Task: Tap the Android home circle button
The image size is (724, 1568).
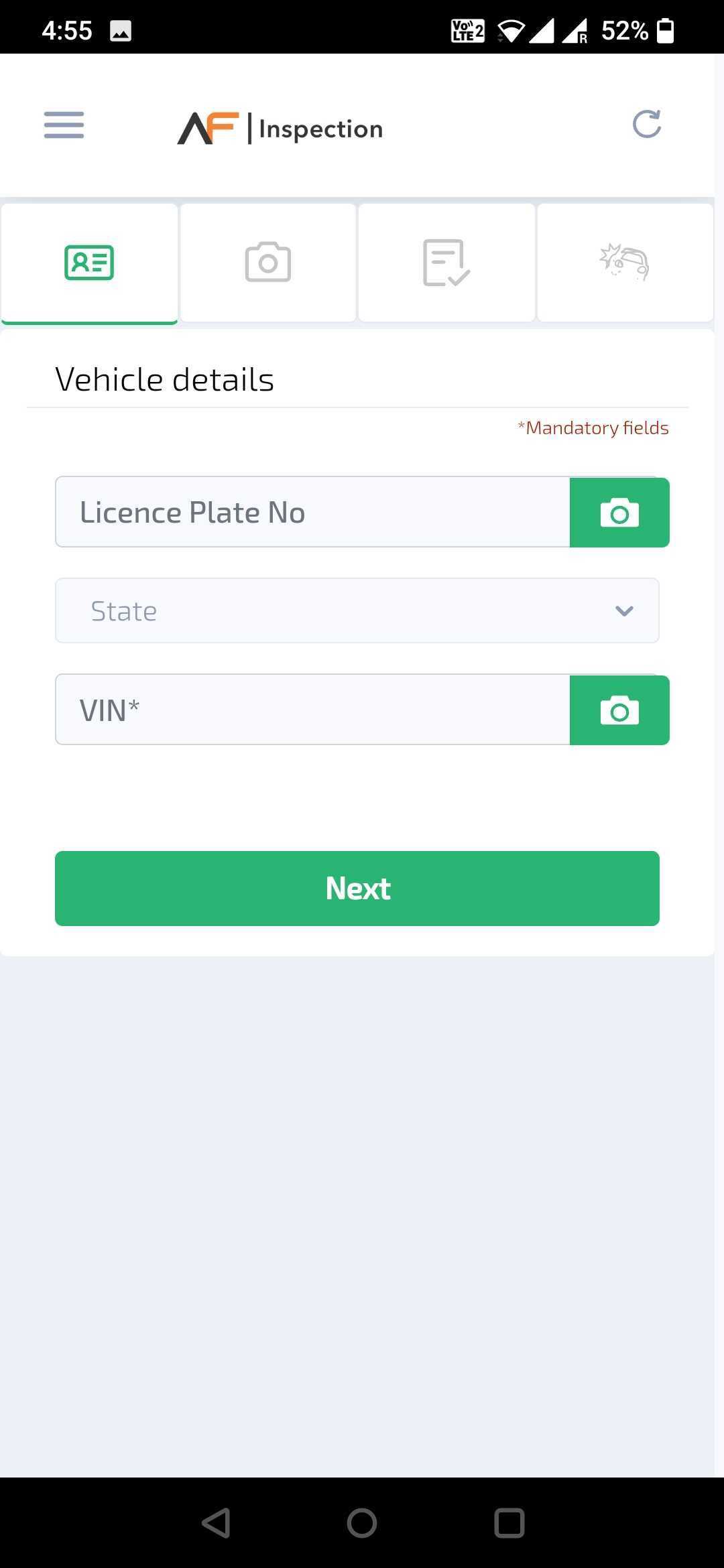Action: 362,1523
